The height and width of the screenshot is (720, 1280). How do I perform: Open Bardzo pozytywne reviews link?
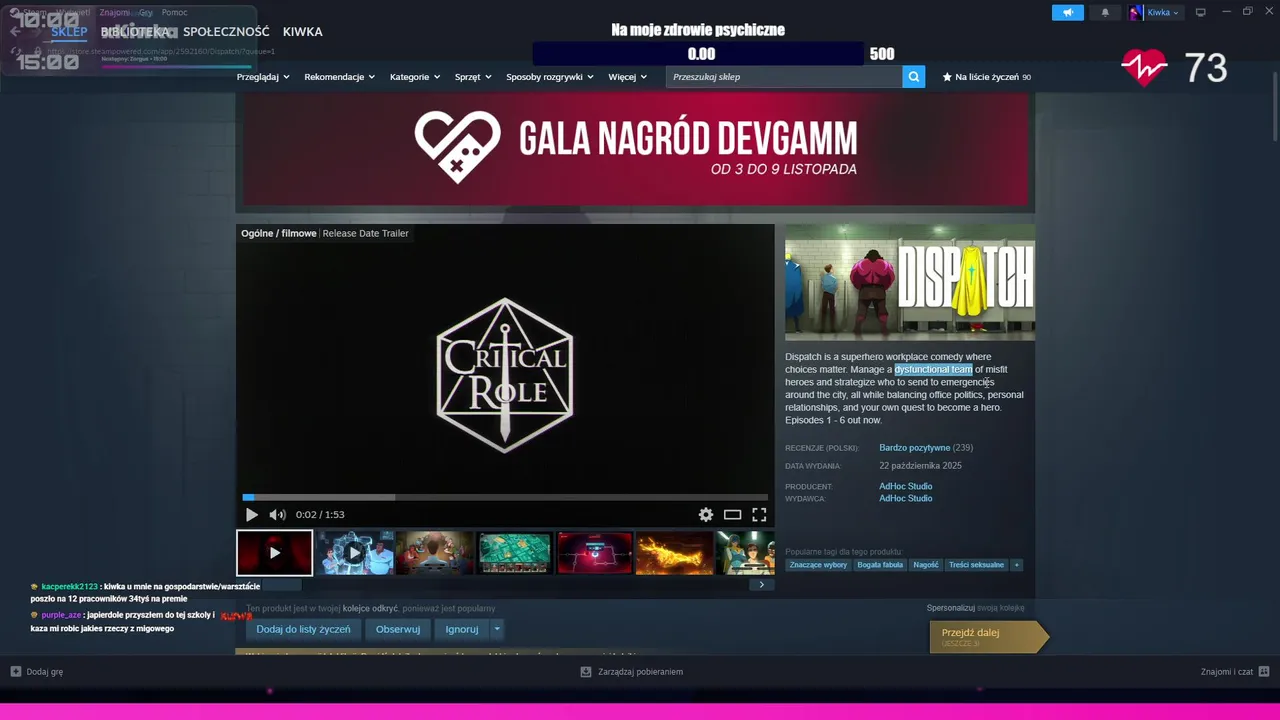click(x=915, y=448)
